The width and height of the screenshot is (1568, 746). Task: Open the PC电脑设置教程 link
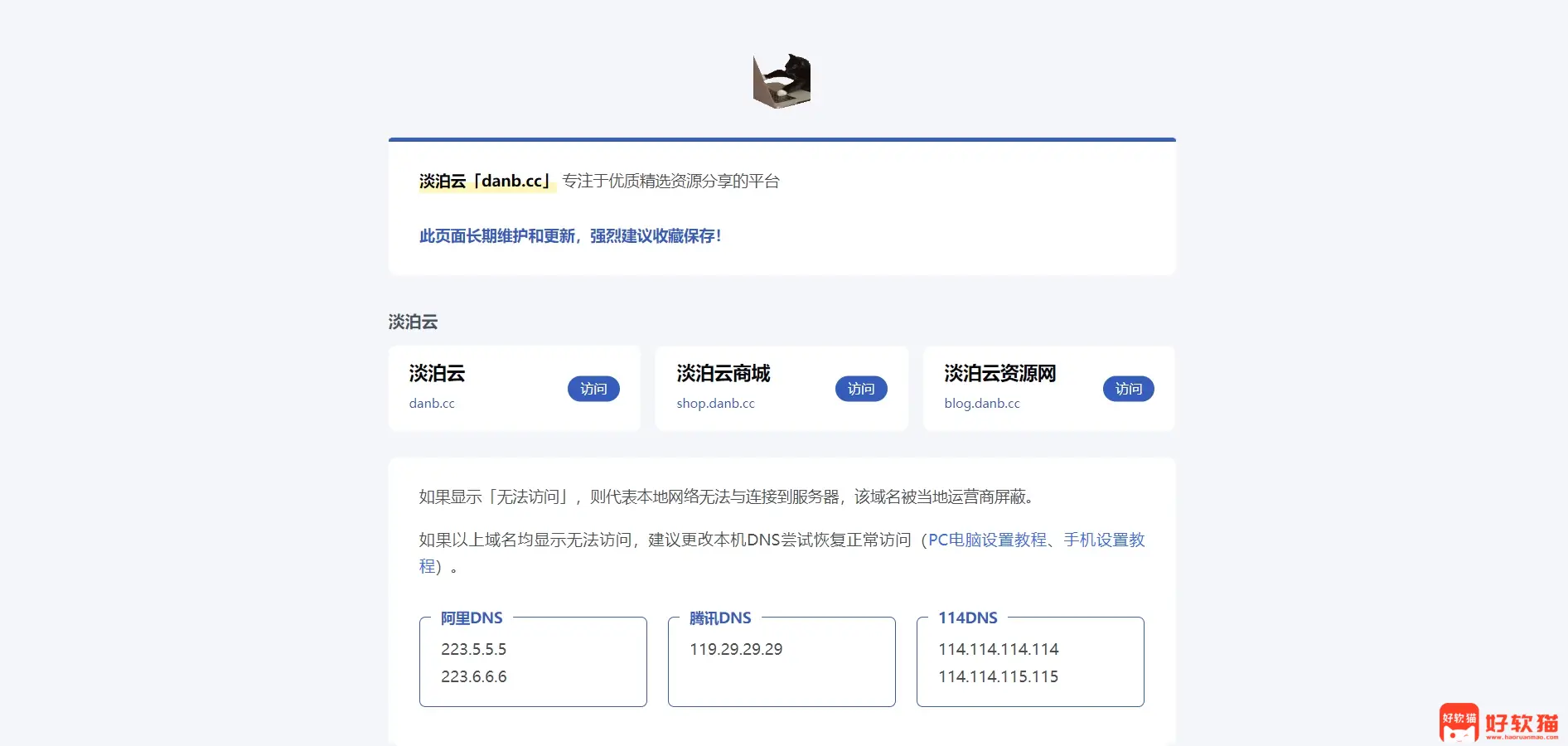pos(988,540)
